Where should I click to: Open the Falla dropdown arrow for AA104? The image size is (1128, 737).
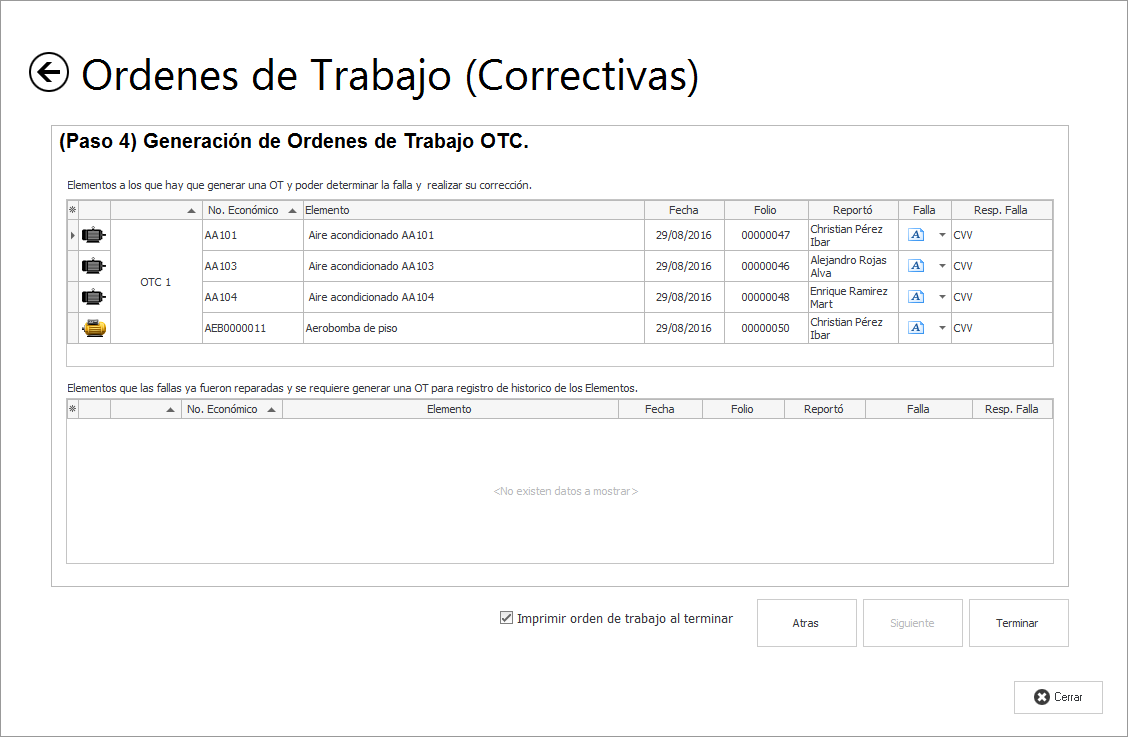(941, 297)
